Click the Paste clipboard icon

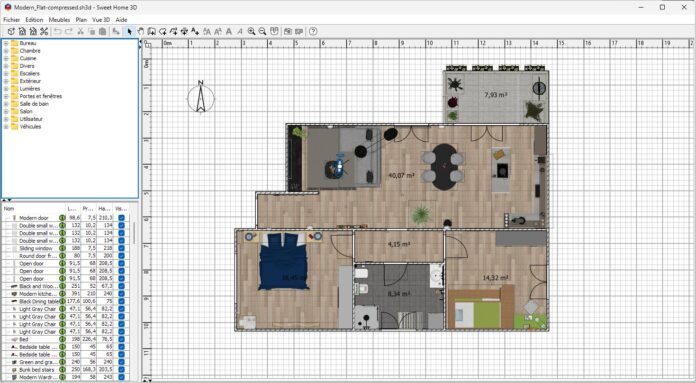tap(103, 31)
